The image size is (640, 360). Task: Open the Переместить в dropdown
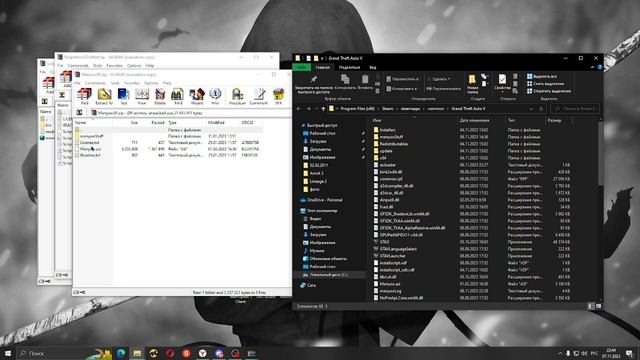coord(403,79)
